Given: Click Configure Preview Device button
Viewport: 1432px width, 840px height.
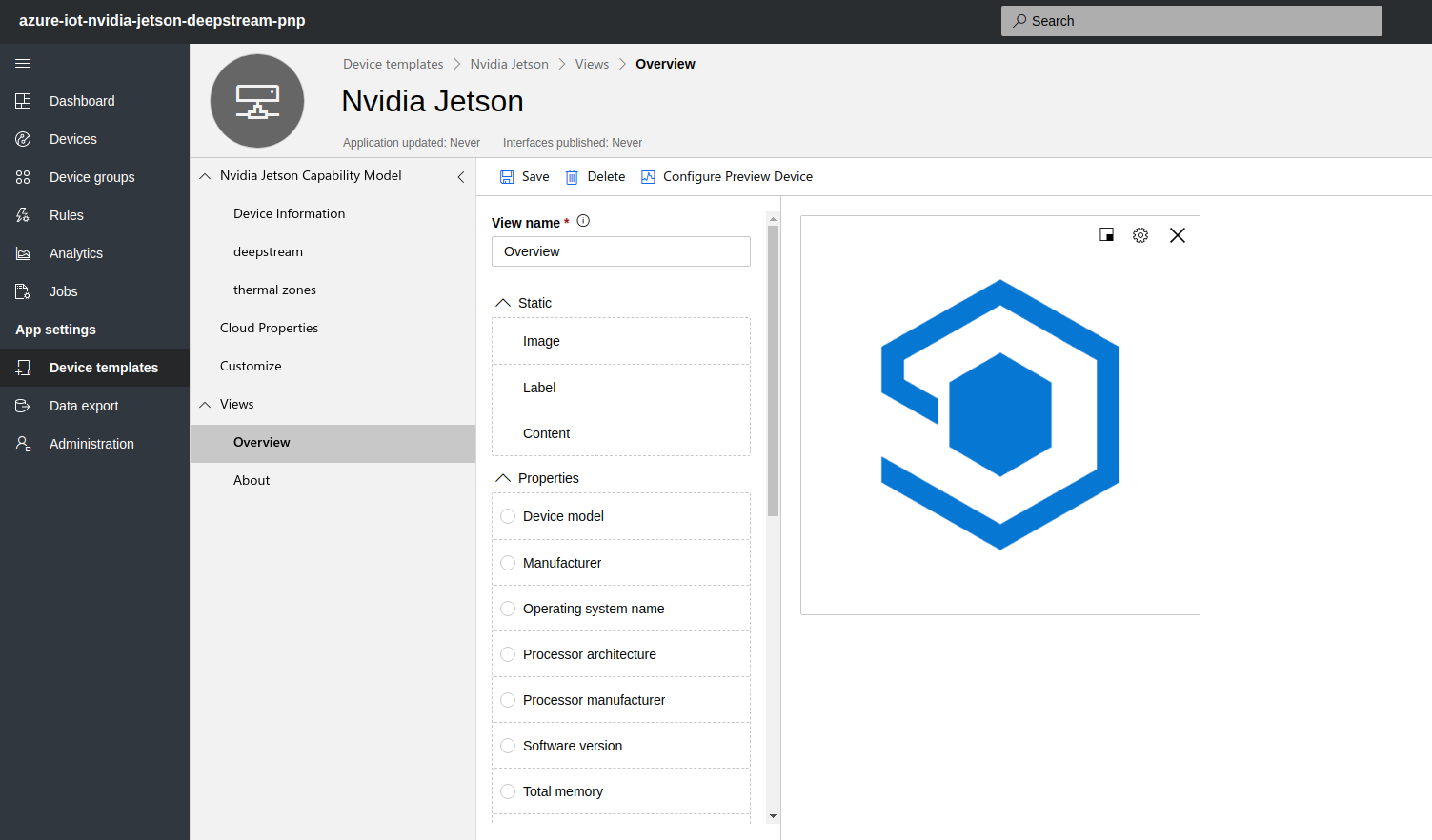Looking at the screenshot, I should pyautogui.click(x=727, y=177).
